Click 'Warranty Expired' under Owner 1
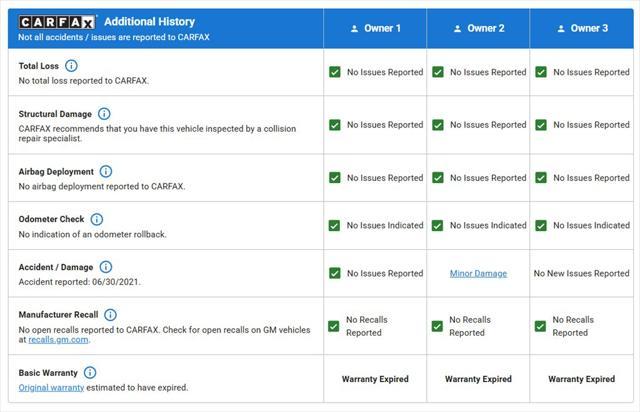Image resolution: width=640 pixels, height=412 pixels. (375, 379)
